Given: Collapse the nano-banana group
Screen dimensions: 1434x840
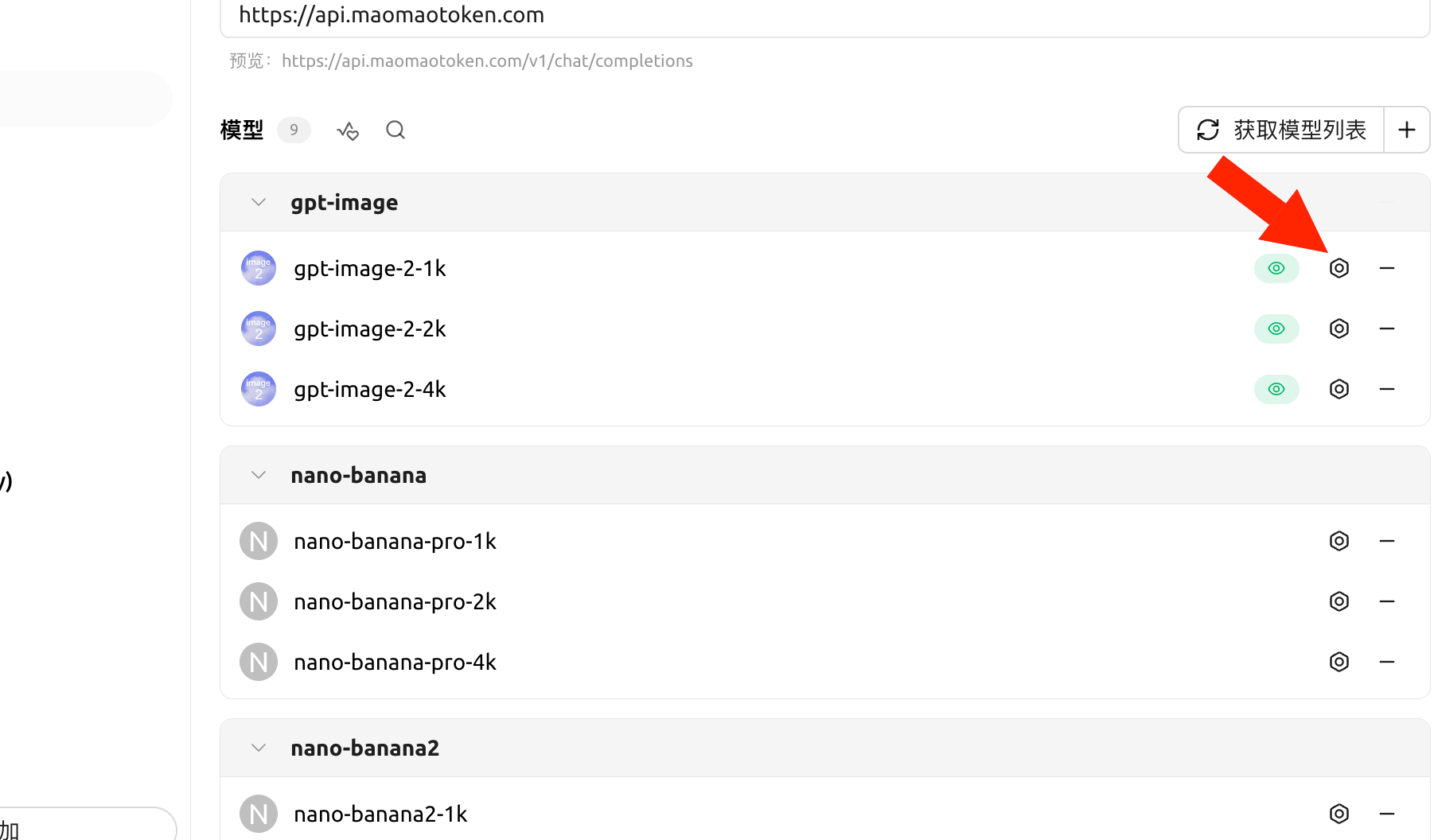Looking at the screenshot, I should pyautogui.click(x=259, y=475).
